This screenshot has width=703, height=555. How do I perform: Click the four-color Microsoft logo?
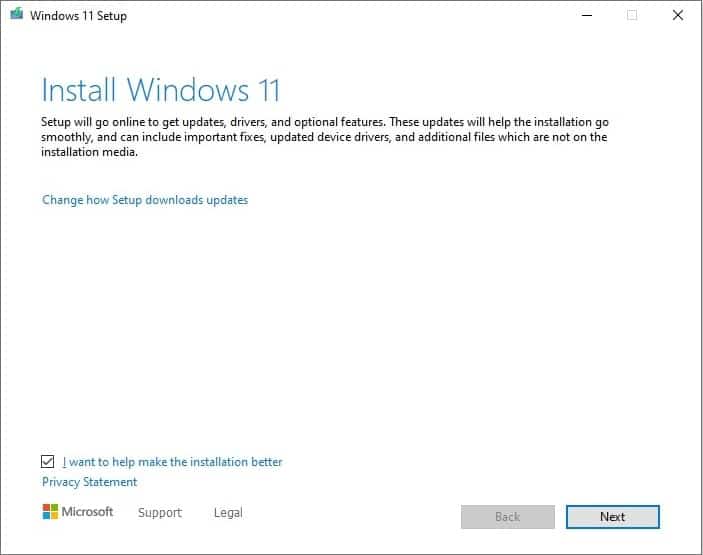pos(50,512)
